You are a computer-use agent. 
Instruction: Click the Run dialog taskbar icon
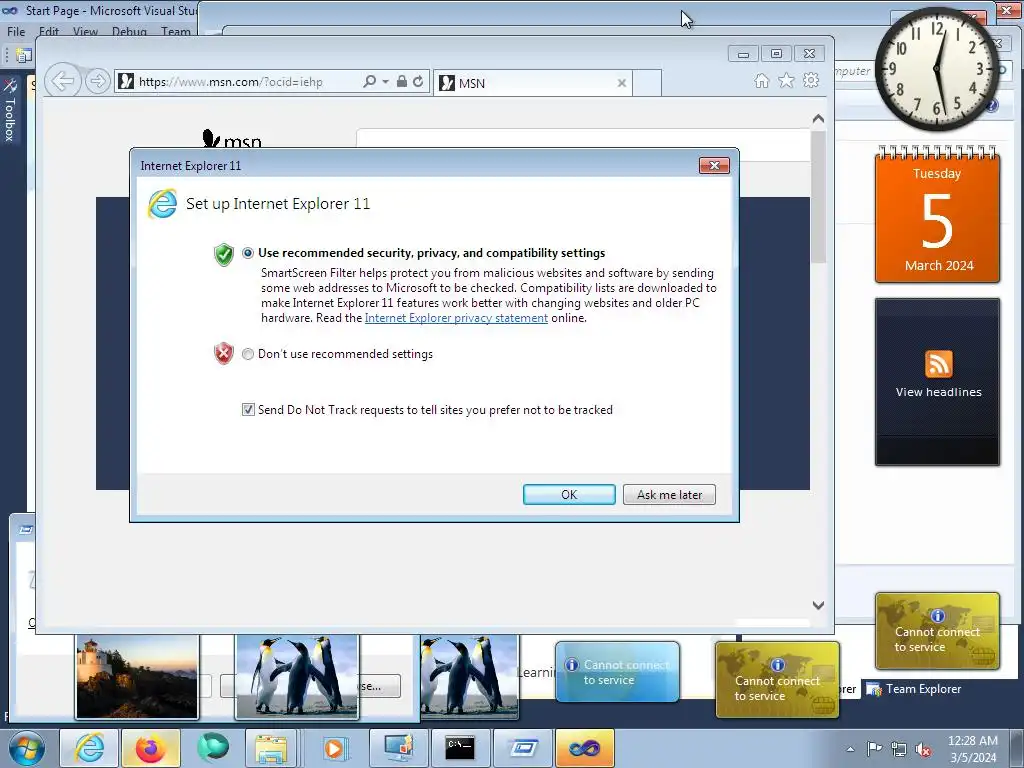coord(522,748)
